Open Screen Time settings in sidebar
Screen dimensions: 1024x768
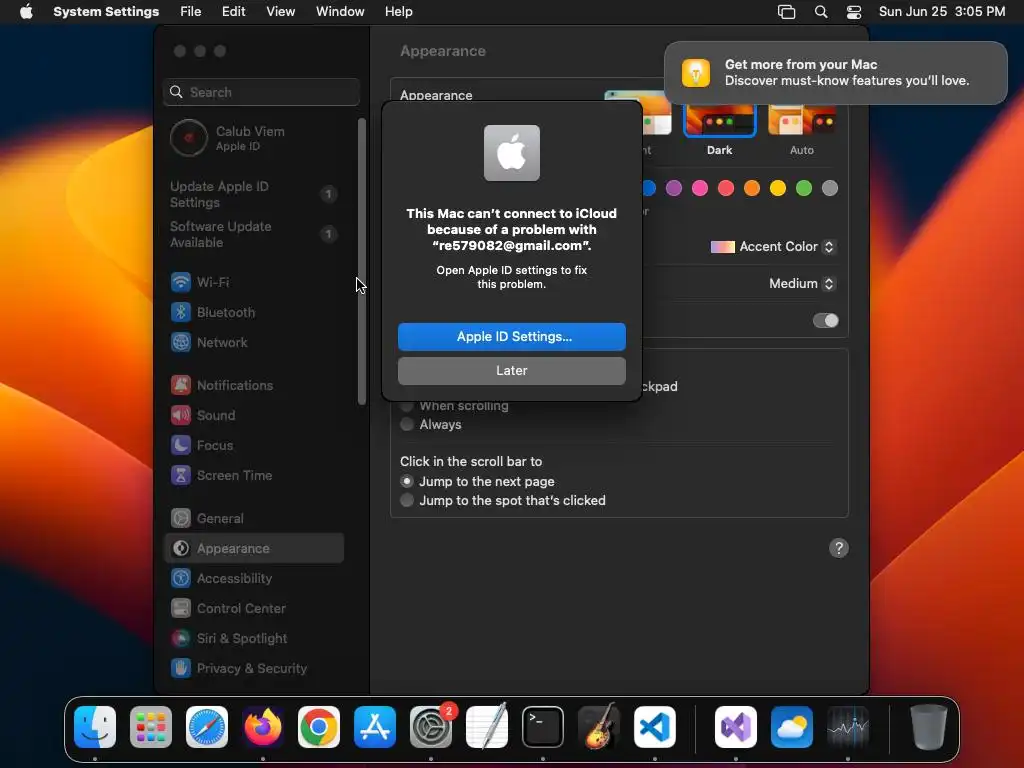254,475
